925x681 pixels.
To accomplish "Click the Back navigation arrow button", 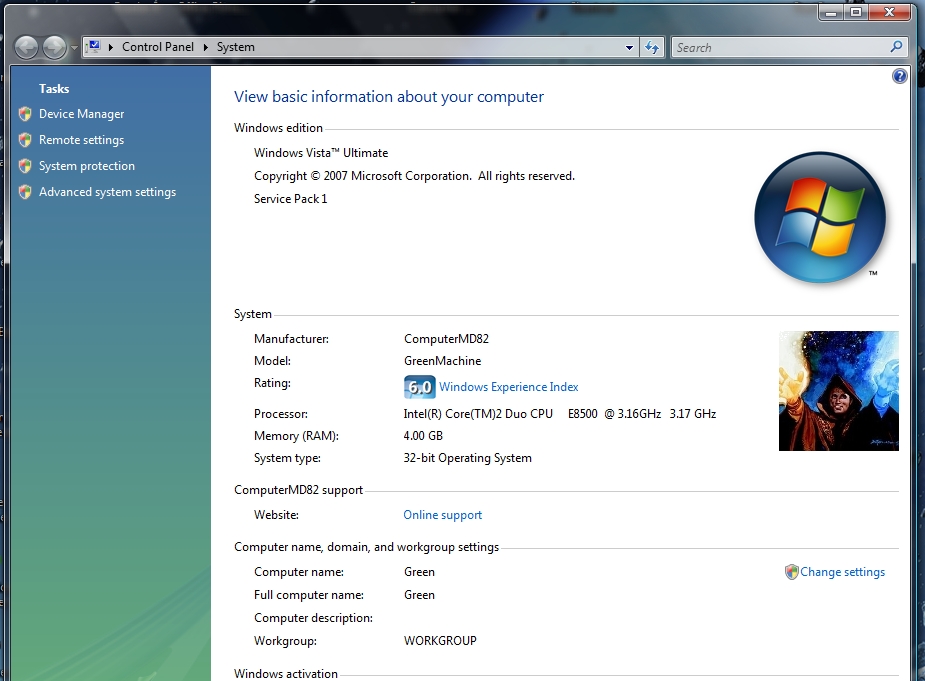I will click(x=26, y=48).
